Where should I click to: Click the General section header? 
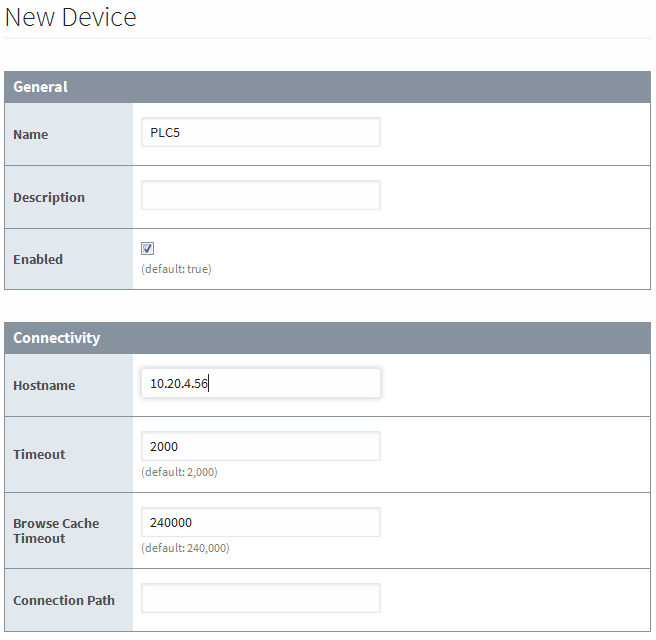click(x=41, y=87)
